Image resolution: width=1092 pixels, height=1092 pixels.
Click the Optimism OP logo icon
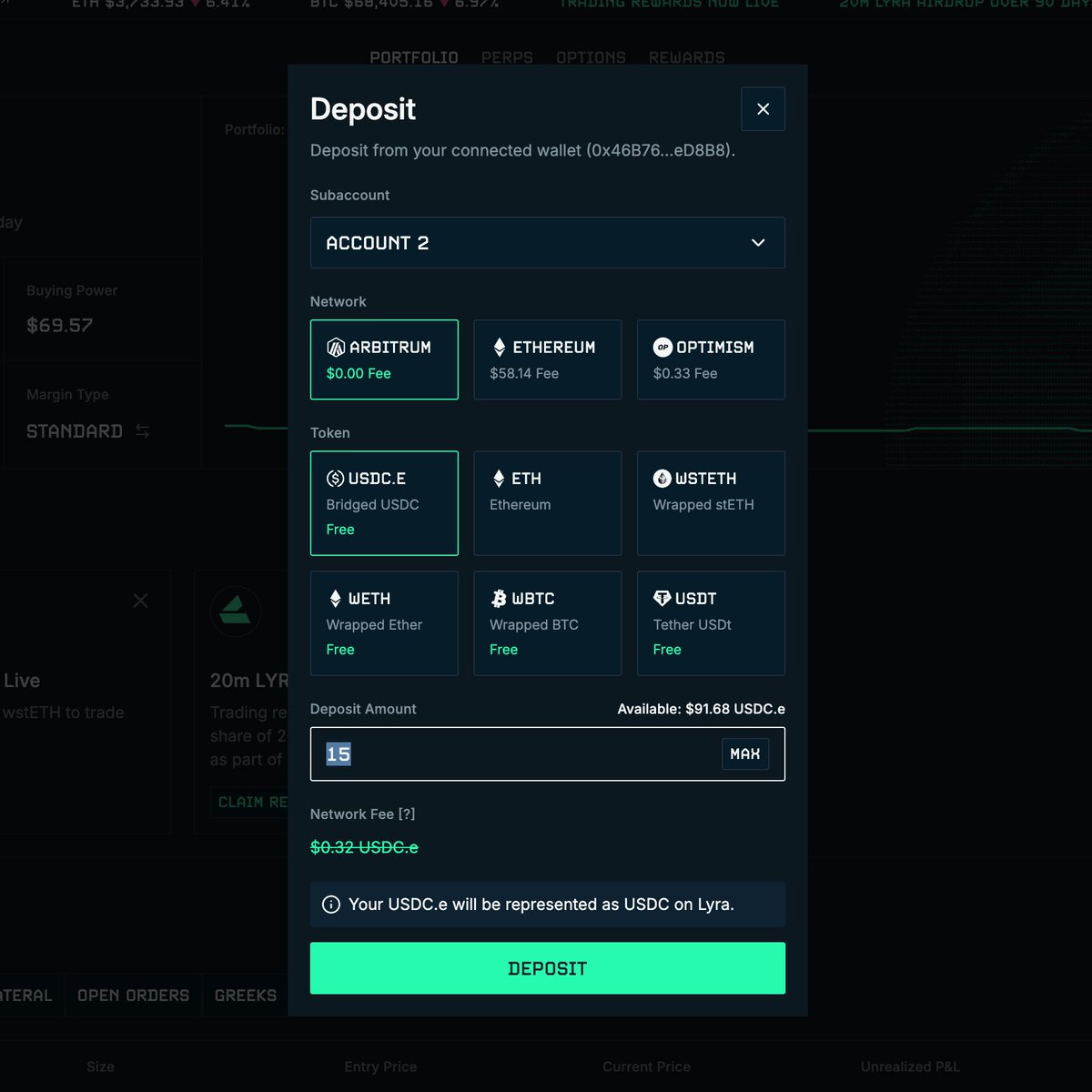coord(662,347)
